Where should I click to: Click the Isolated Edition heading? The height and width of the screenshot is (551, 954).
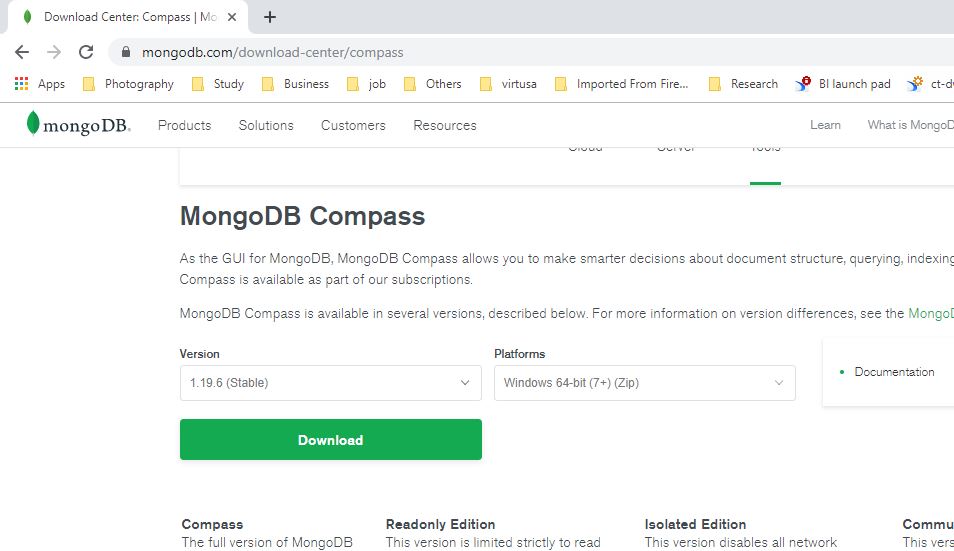coord(695,524)
